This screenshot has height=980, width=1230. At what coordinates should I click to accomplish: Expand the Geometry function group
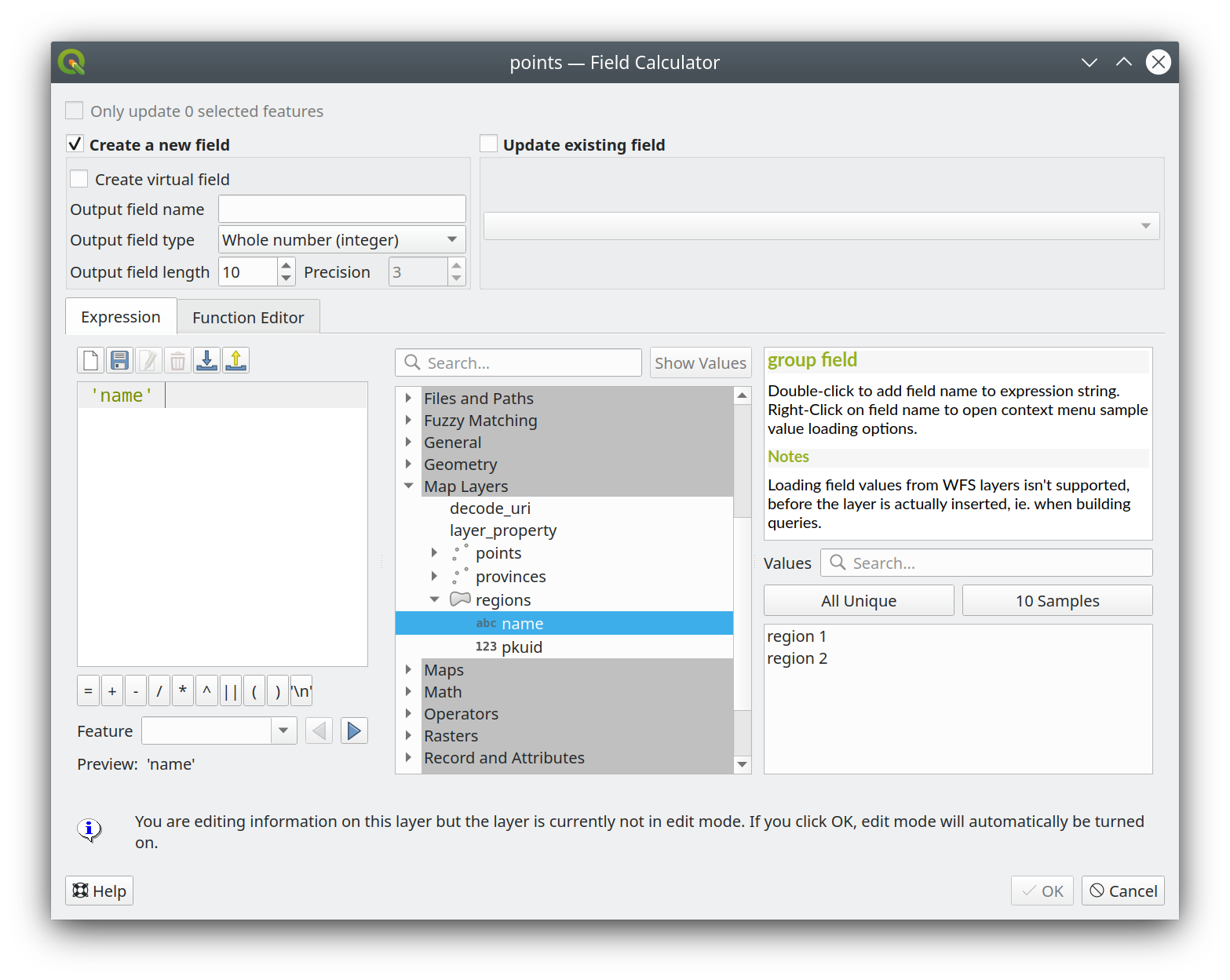pyautogui.click(x=408, y=464)
